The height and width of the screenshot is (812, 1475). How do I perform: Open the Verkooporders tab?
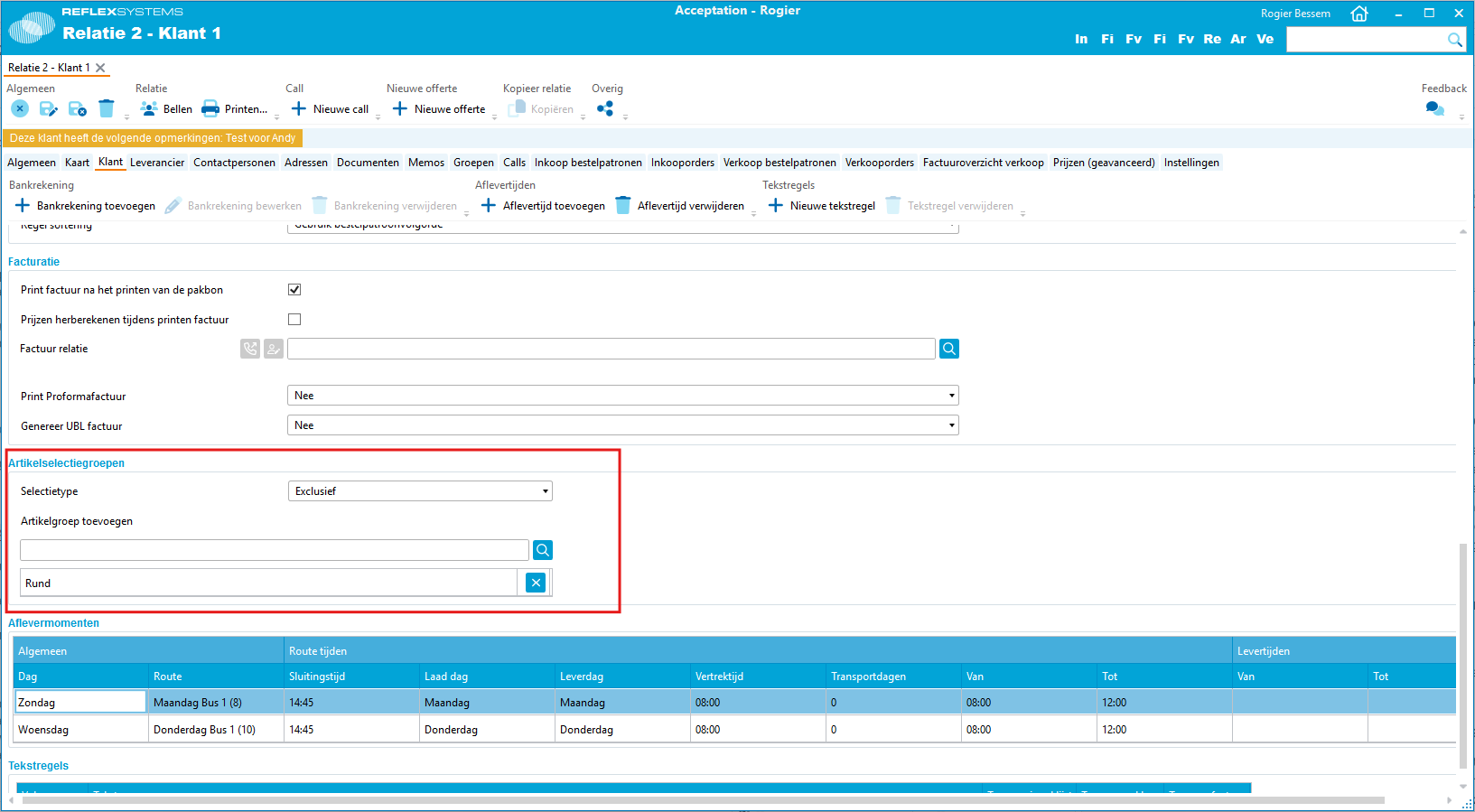pos(879,163)
